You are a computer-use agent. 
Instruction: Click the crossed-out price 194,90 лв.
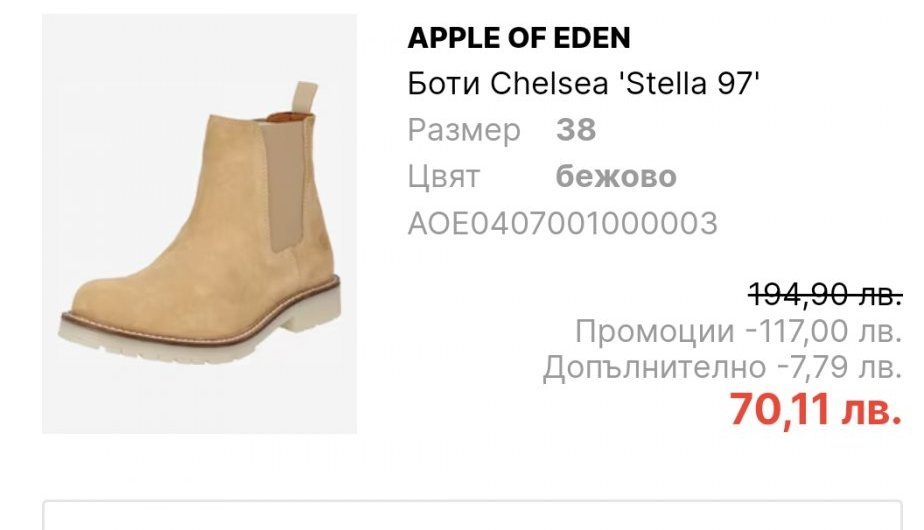point(826,294)
